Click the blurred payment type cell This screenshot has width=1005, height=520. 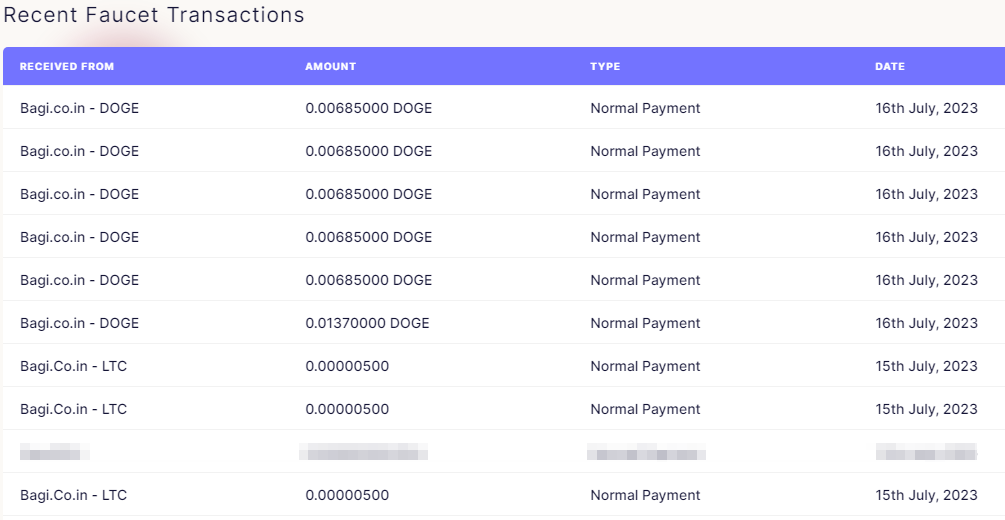[x=646, y=451]
